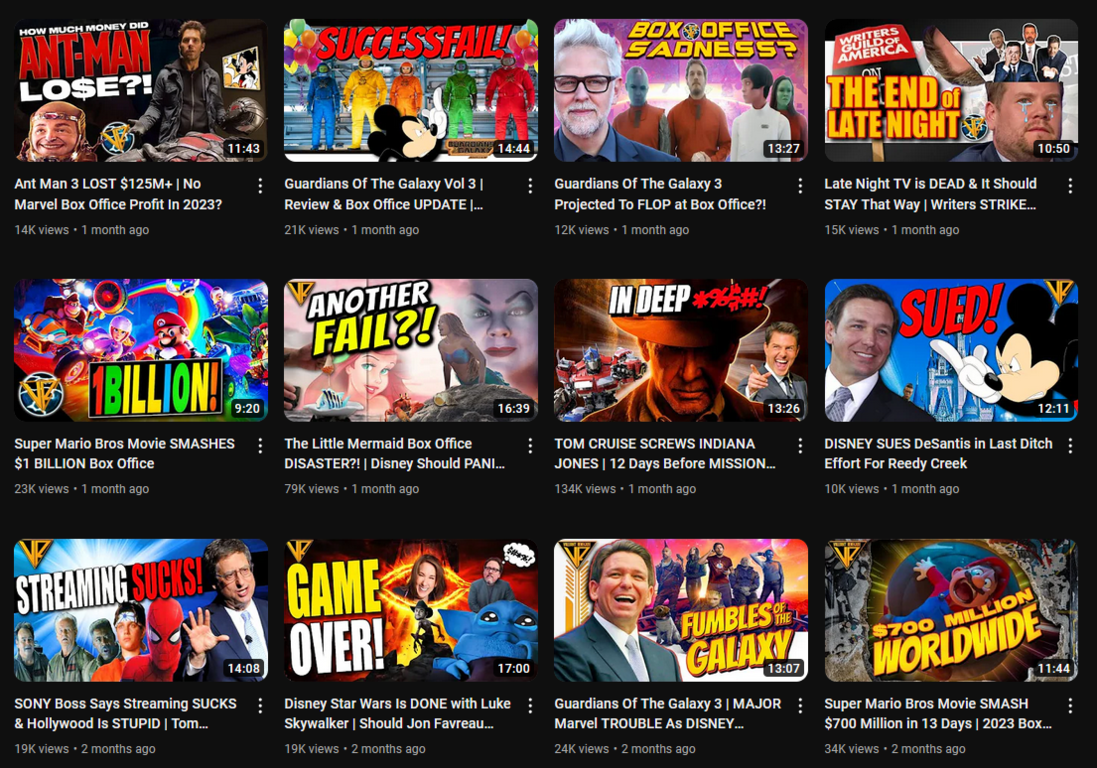Click '10K views' under DeSantis video

point(851,489)
